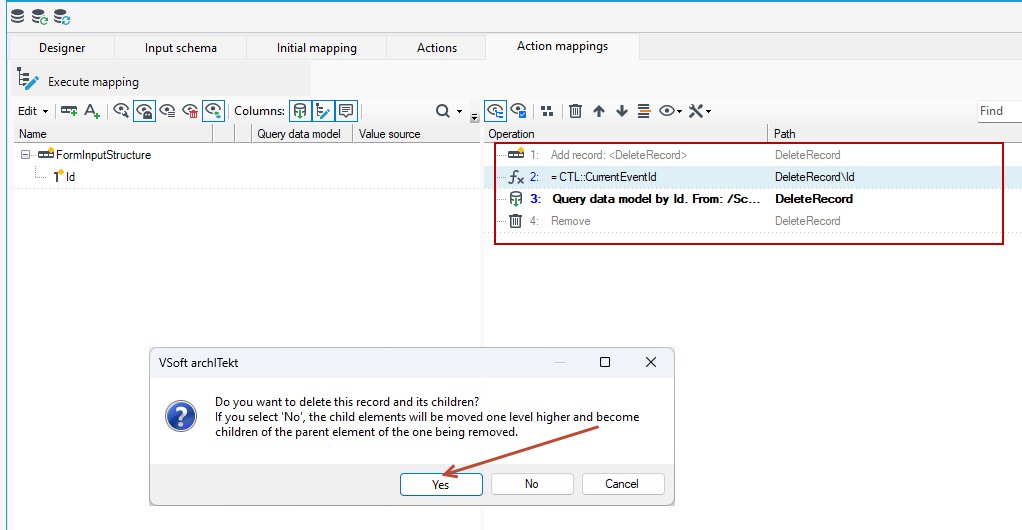Image resolution: width=1022 pixels, height=530 pixels.
Task: Select the FormInputStructure tree item
Action: click(x=104, y=155)
